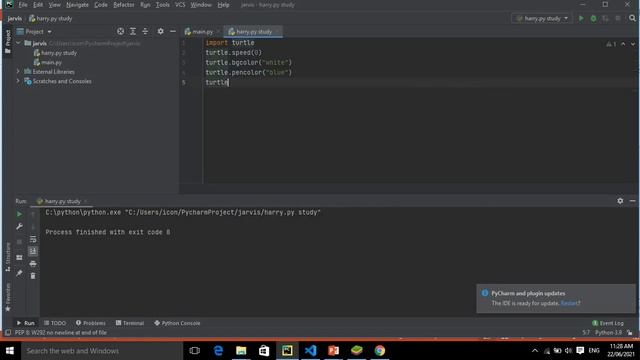The width and height of the screenshot is (640, 360).
Task: Toggle the Structure sidebar tool window
Action: click(7, 257)
